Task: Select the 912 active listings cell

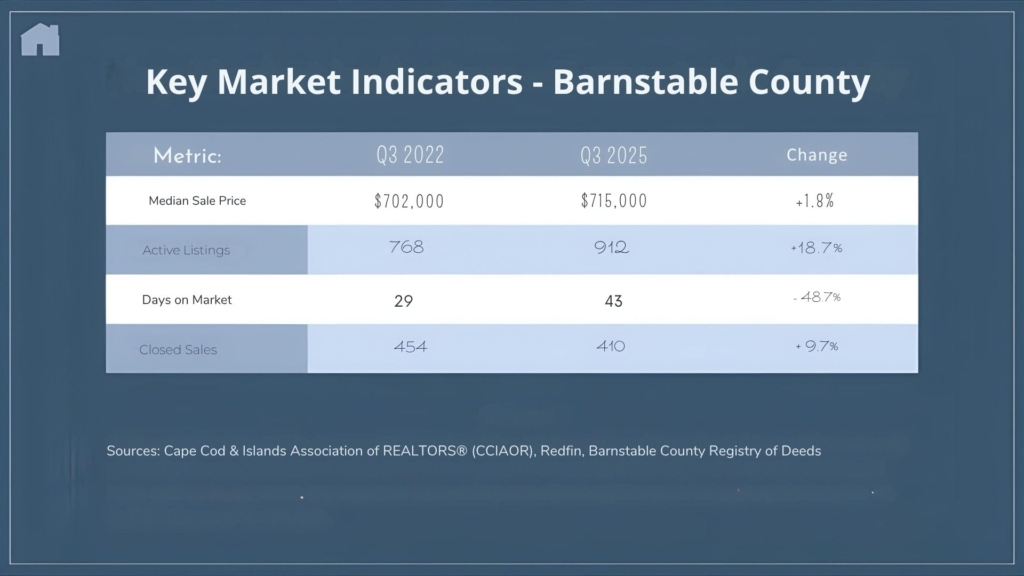Action: click(611, 248)
